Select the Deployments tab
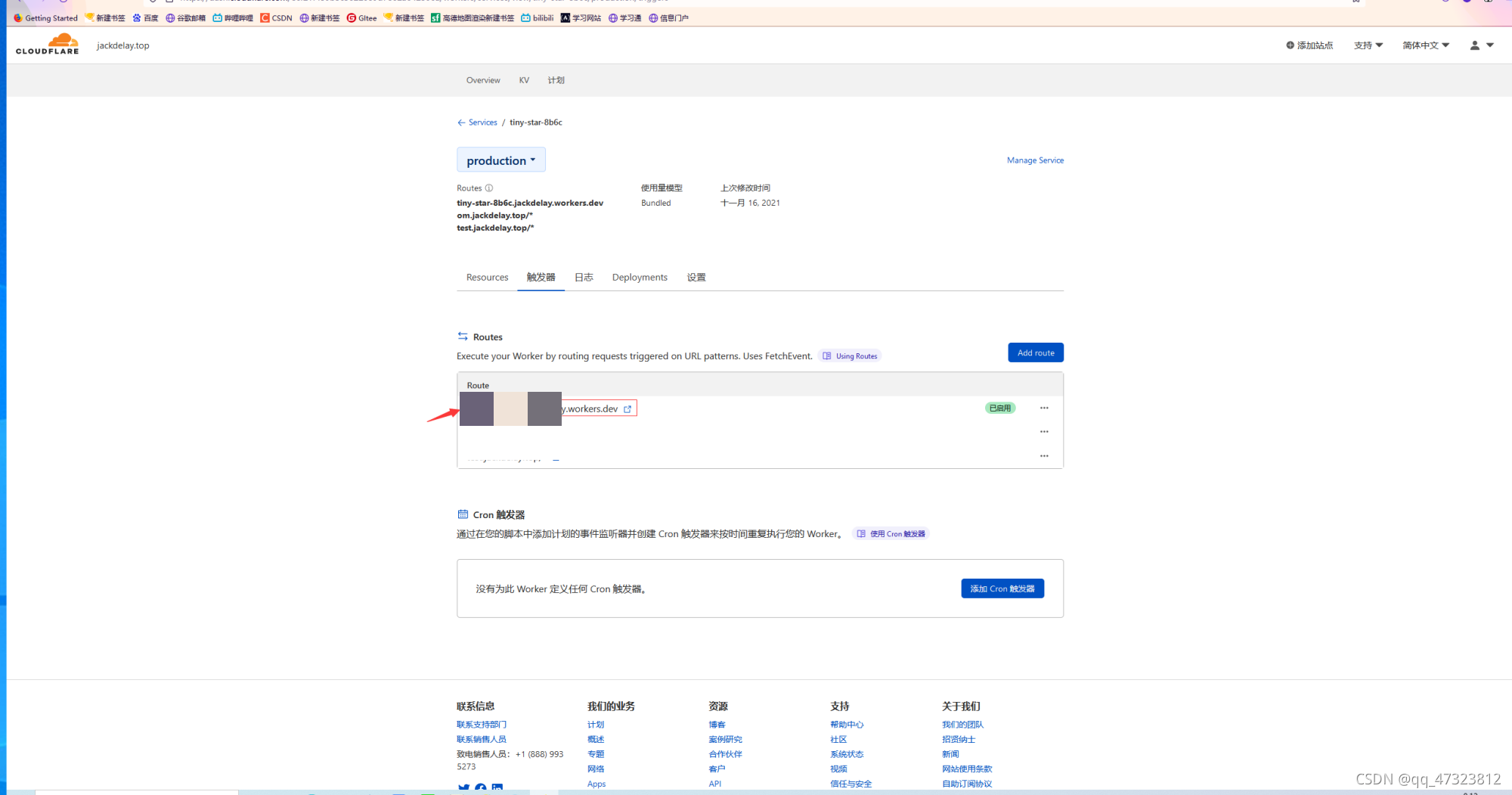The image size is (1512, 795). point(640,278)
